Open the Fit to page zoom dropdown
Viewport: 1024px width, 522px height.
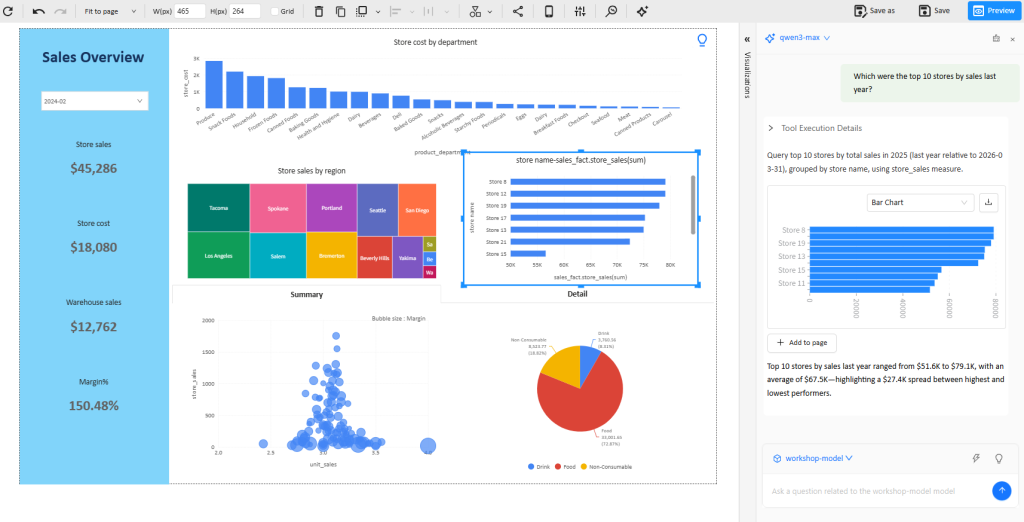(108, 11)
